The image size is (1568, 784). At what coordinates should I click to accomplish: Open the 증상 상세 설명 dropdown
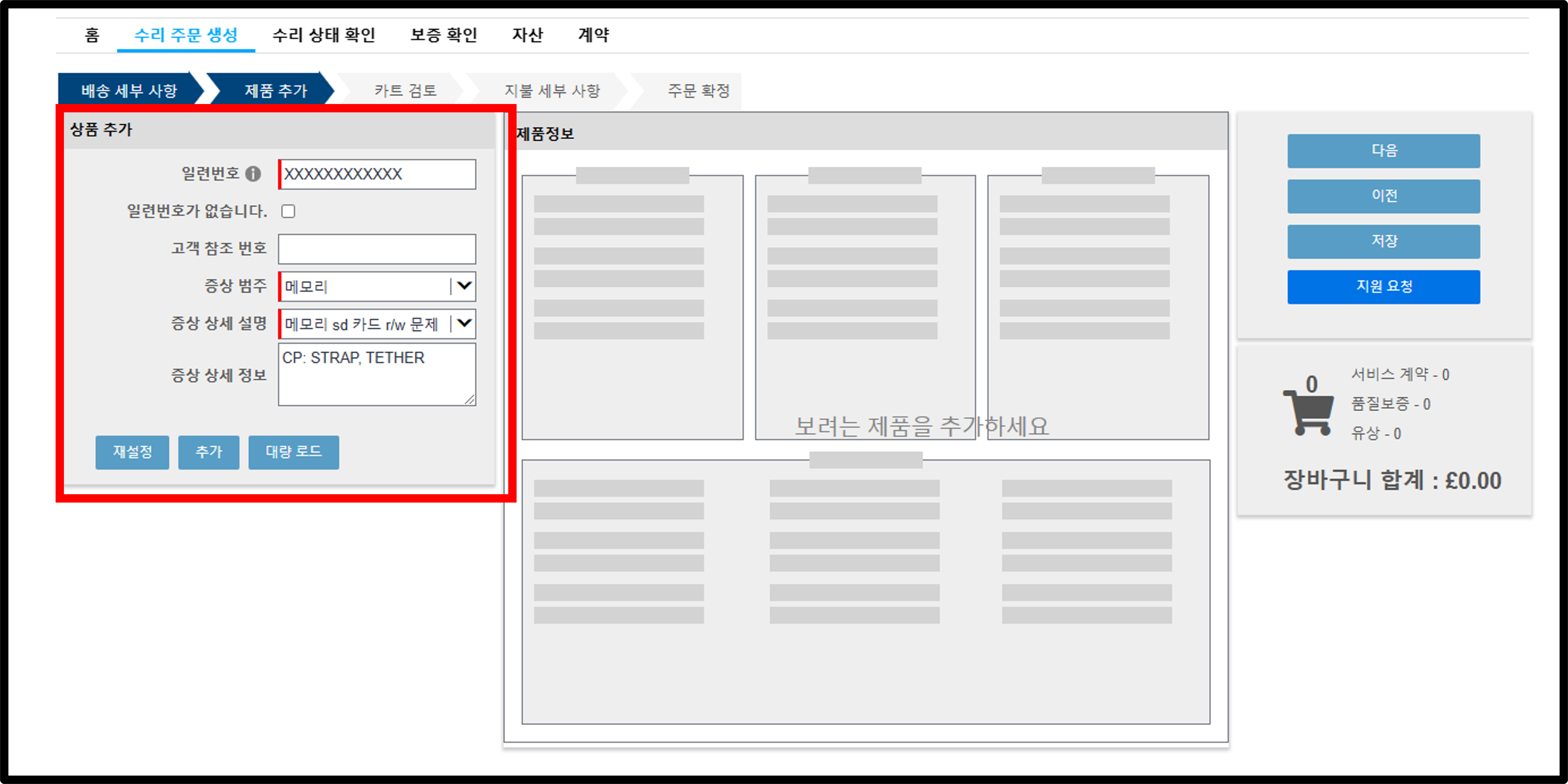point(377,324)
